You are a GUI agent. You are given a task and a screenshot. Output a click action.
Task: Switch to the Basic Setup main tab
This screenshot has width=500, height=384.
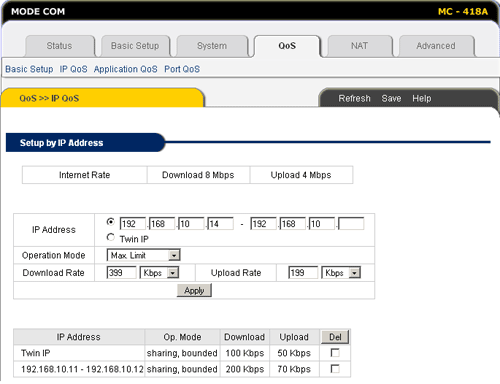coord(135,46)
